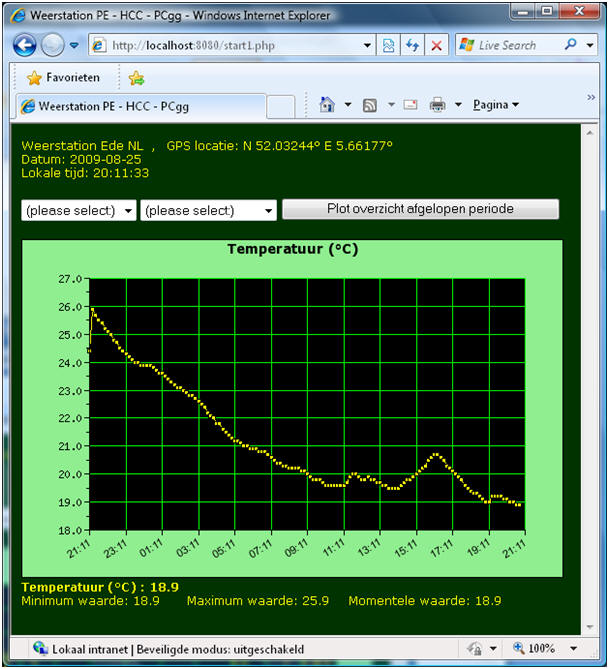Click the compatibility view icon in address bar

(388, 45)
